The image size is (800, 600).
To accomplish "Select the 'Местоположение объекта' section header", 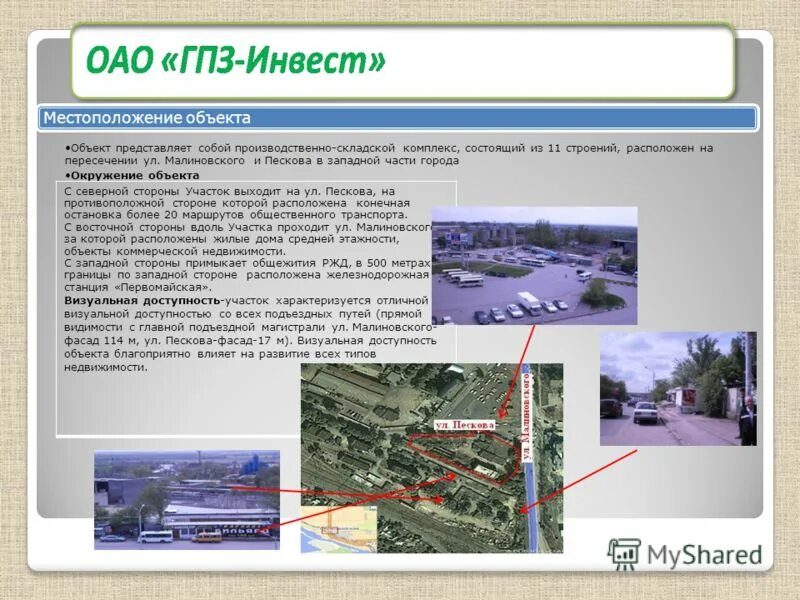I will click(398, 118).
